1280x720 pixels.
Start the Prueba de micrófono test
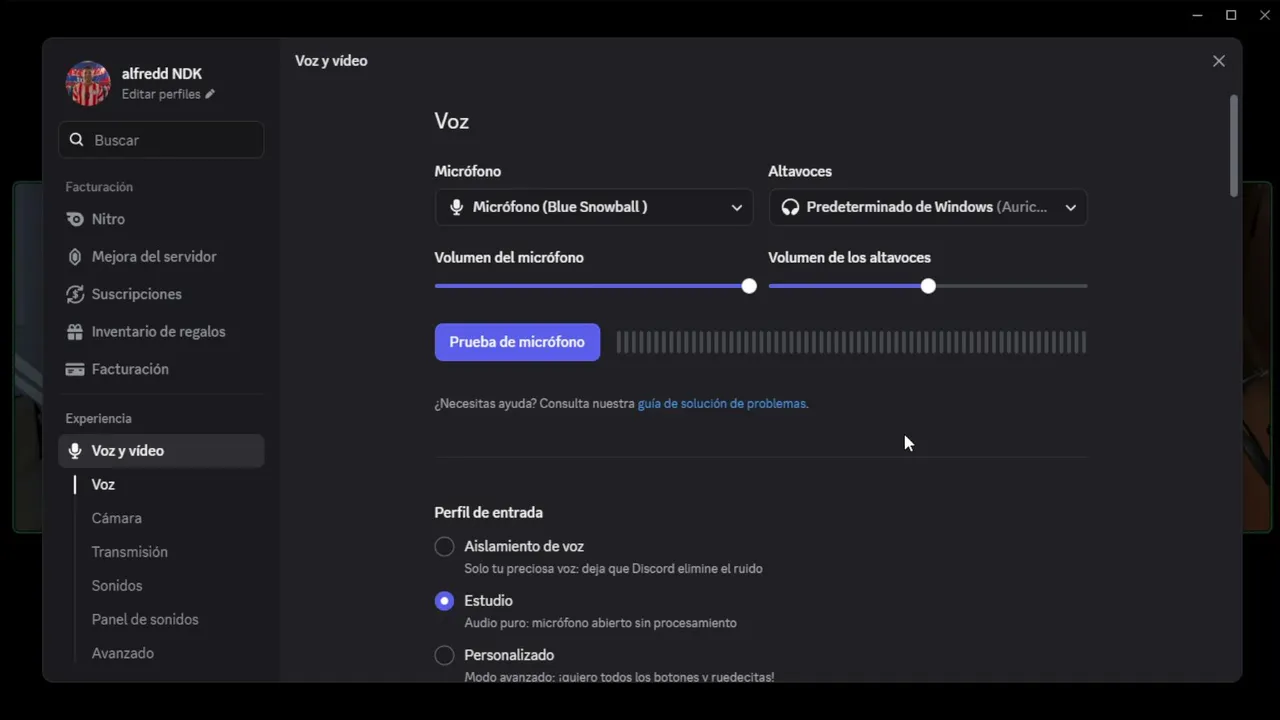coord(517,342)
